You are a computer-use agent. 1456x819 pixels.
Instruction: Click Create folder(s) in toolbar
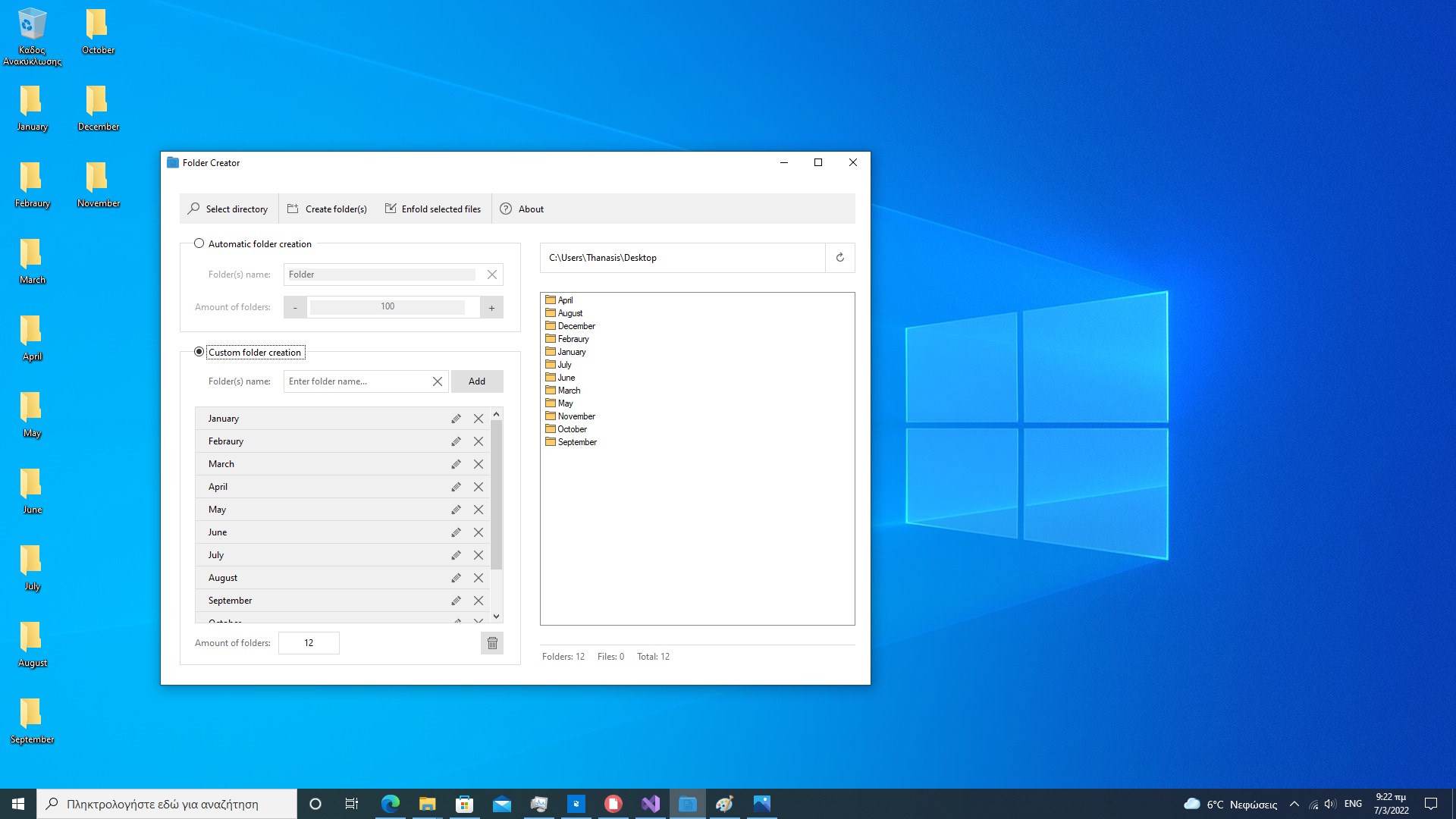327,209
